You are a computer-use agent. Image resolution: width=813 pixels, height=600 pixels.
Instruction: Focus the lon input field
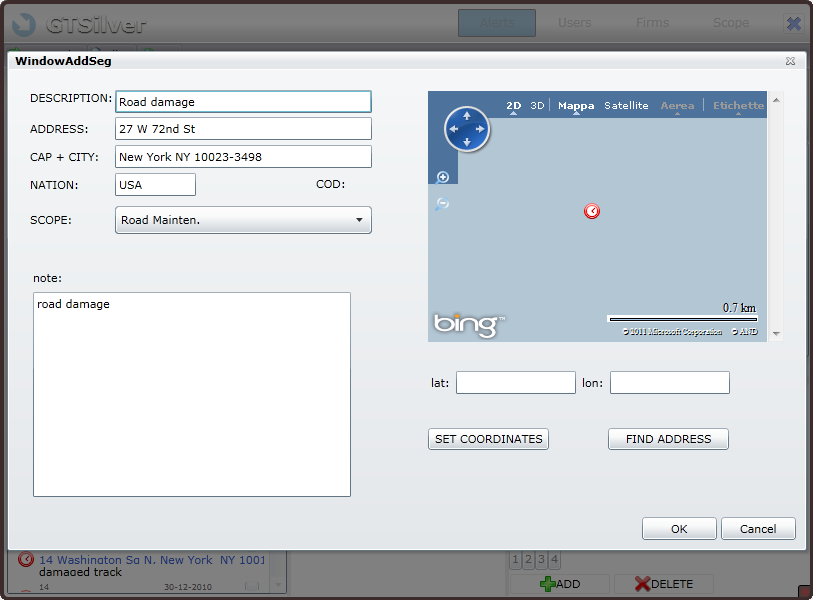point(670,383)
